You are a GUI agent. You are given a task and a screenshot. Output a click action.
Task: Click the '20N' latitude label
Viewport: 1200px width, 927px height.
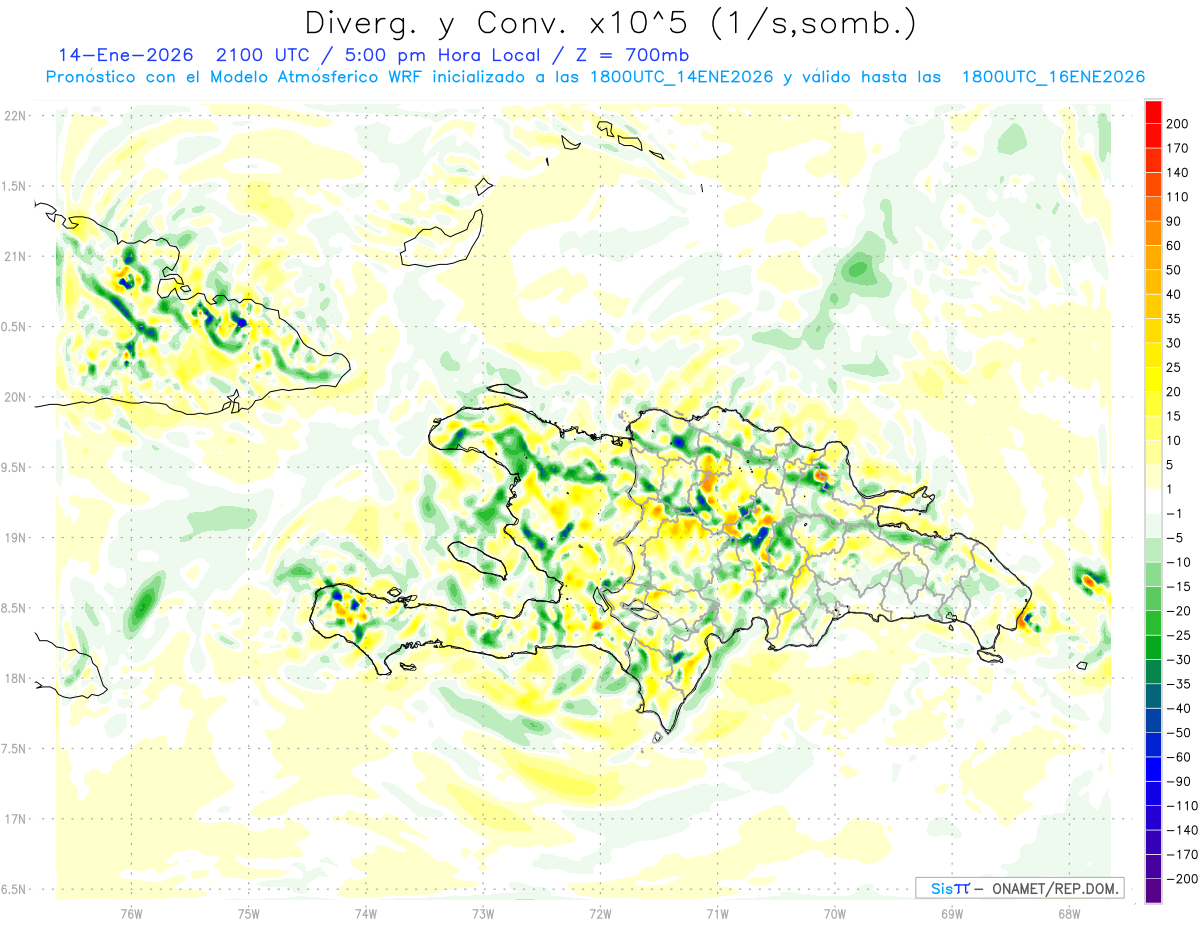[x=15, y=397]
